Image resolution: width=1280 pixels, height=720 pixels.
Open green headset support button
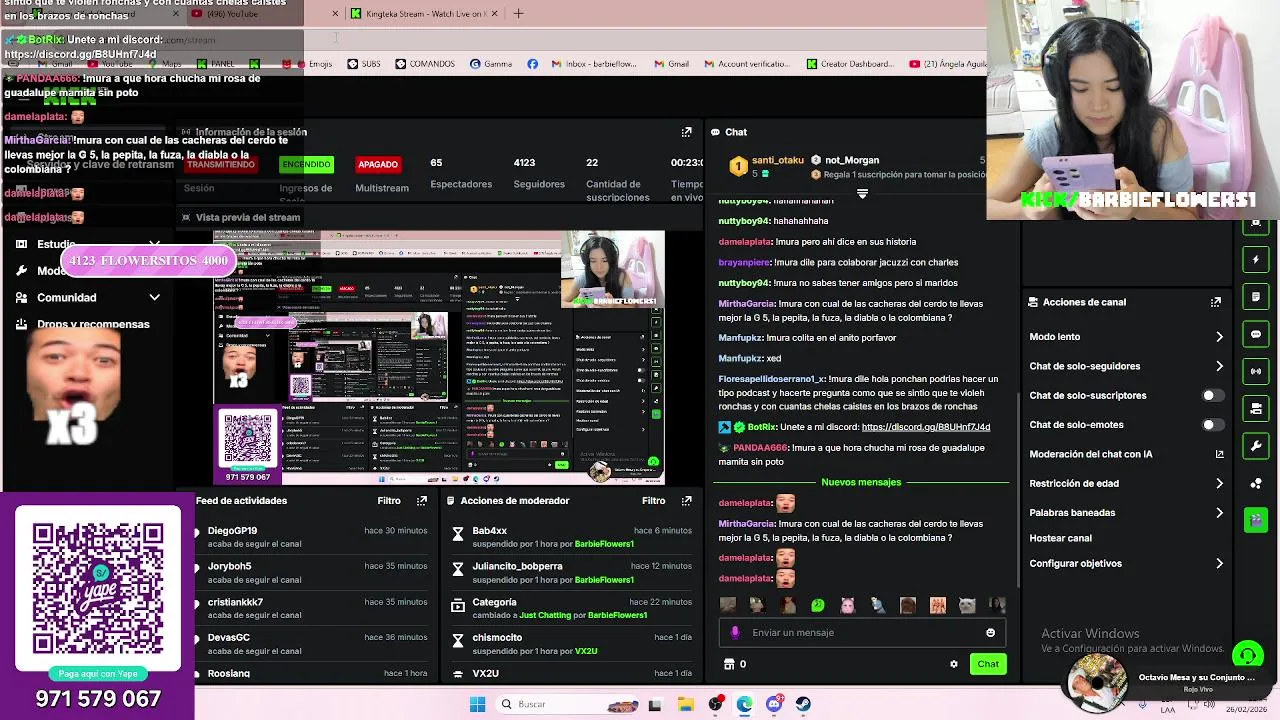click(x=1247, y=656)
